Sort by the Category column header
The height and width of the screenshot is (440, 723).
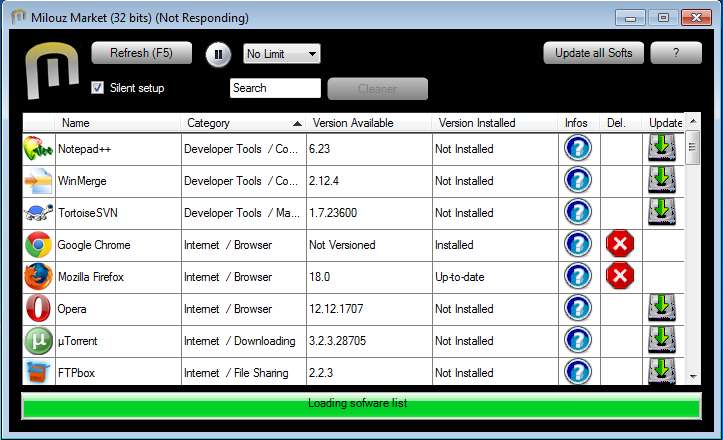coord(243,123)
